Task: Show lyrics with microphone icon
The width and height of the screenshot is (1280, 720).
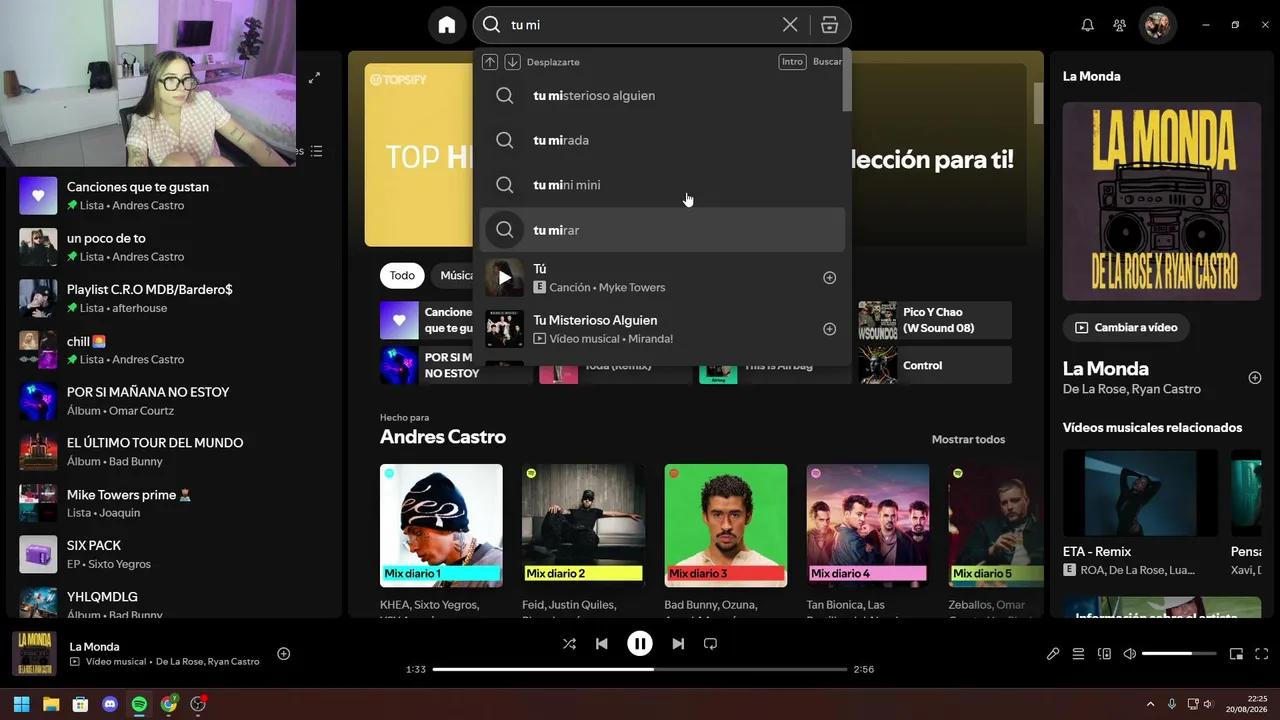Action: tap(1053, 654)
